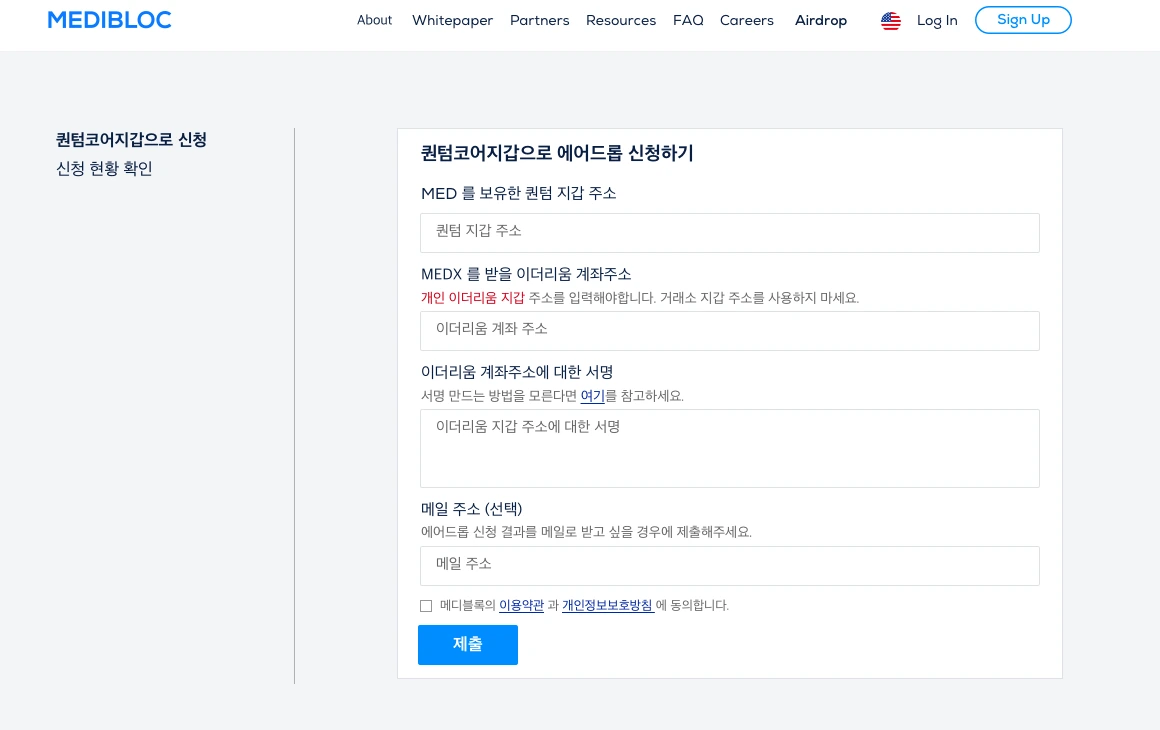This screenshot has width=1160, height=730.
Task: Select the Airdrop nav item
Action: click(x=820, y=21)
